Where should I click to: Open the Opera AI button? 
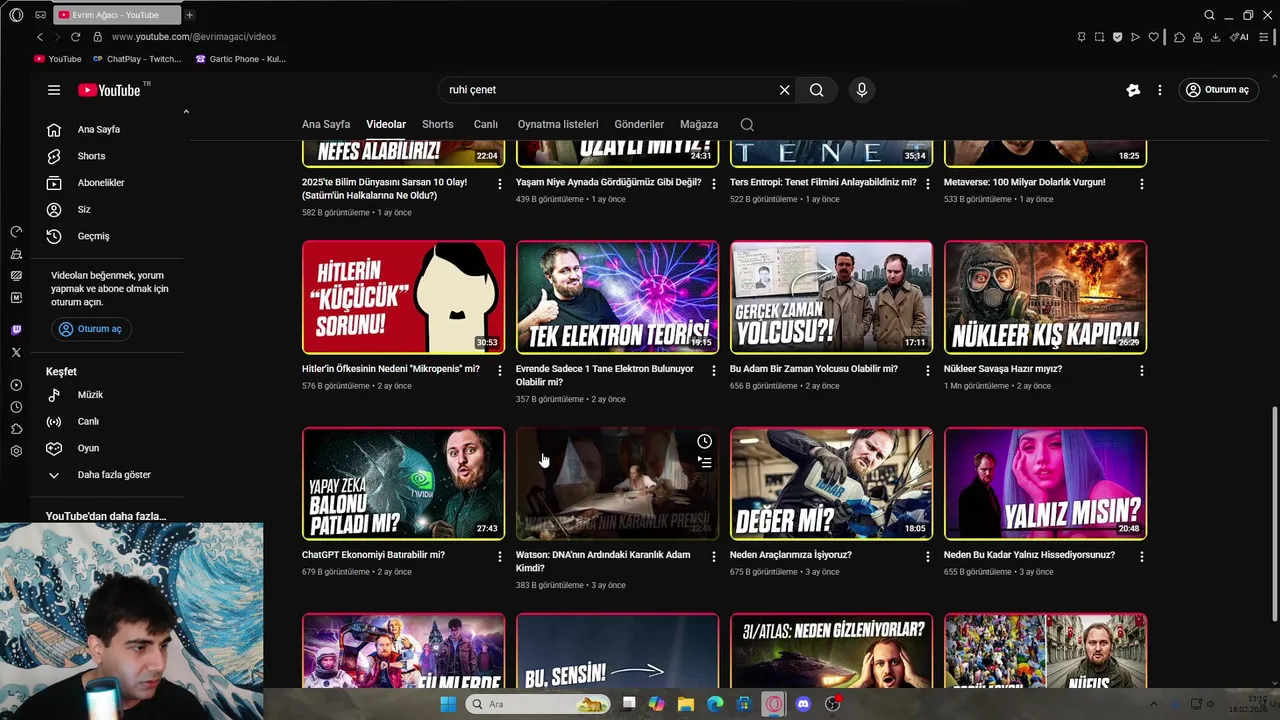pos(1239,37)
